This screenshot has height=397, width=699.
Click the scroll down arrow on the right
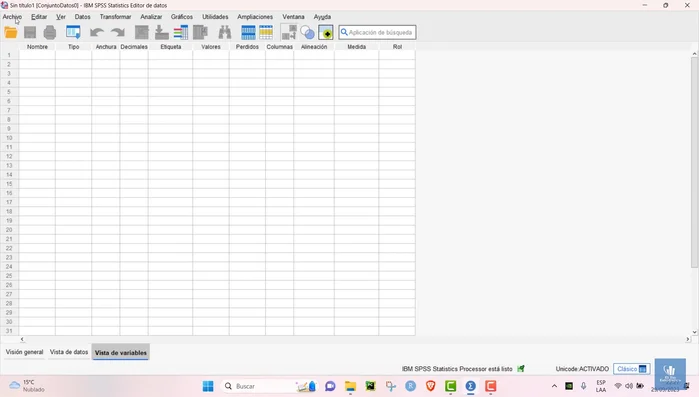[695, 332]
